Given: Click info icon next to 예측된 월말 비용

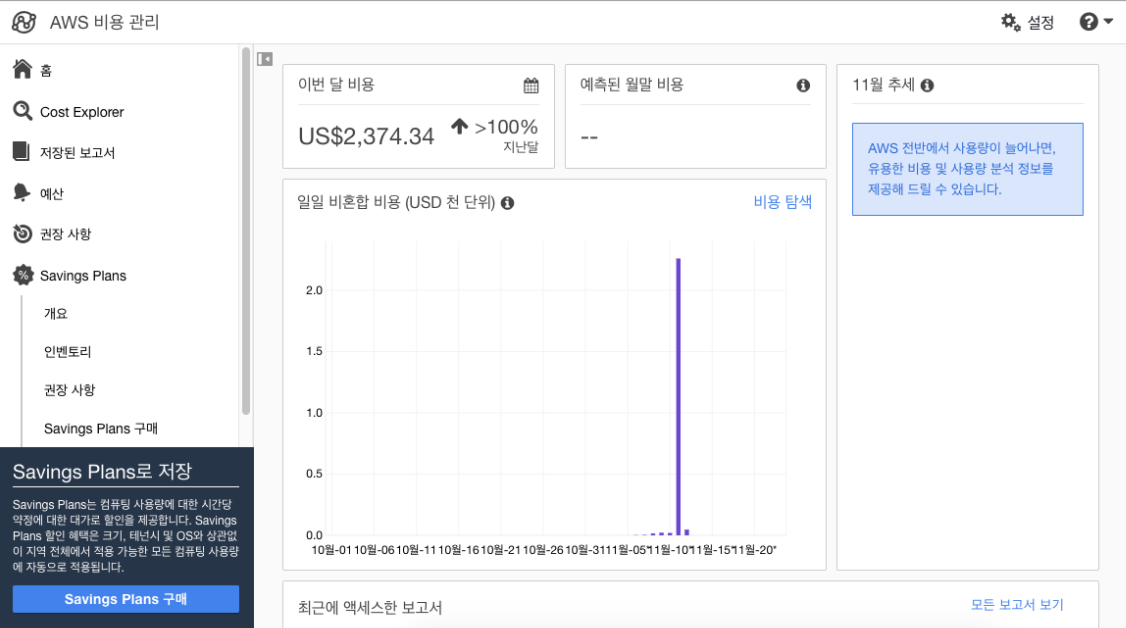Looking at the screenshot, I should pos(803,85).
